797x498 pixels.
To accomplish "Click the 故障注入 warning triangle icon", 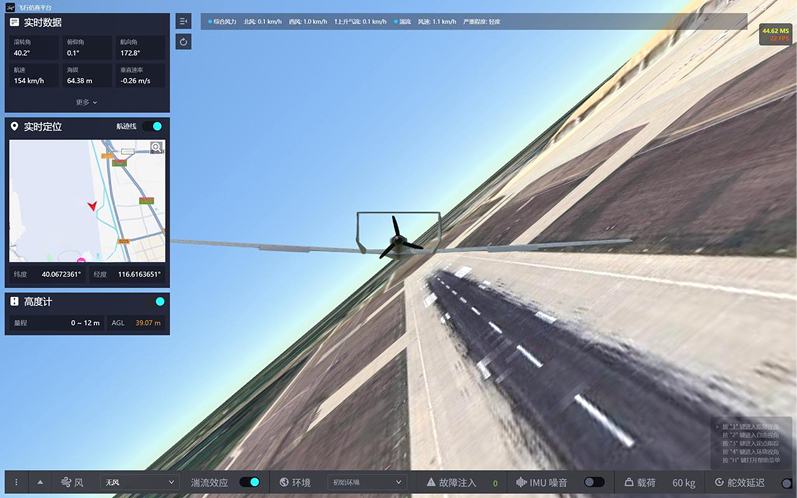I will [x=431, y=482].
